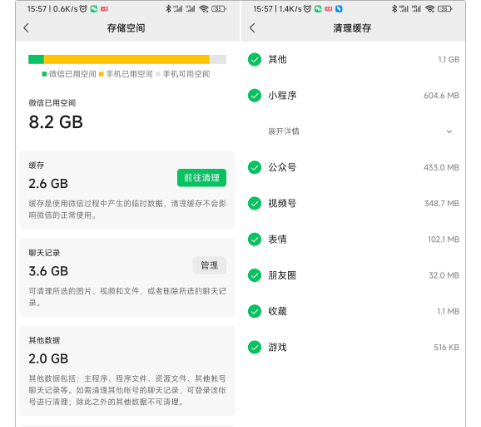Uncheck the 收藏 cache item
Image resolution: width=481 pixels, height=427 pixels.
click(x=255, y=311)
